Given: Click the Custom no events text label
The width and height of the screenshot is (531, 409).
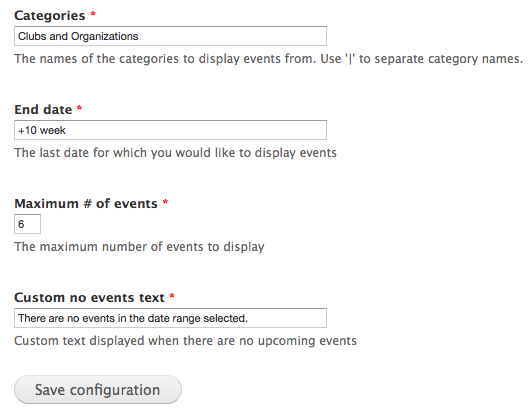Looking at the screenshot, I should [89, 298].
